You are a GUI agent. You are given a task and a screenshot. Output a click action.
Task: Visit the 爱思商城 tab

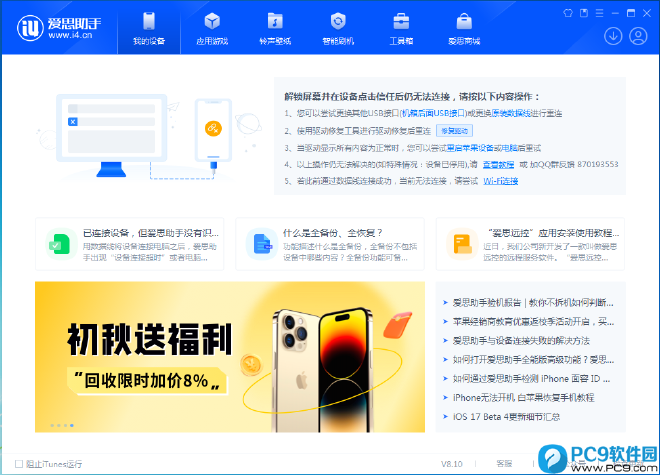point(464,28)
